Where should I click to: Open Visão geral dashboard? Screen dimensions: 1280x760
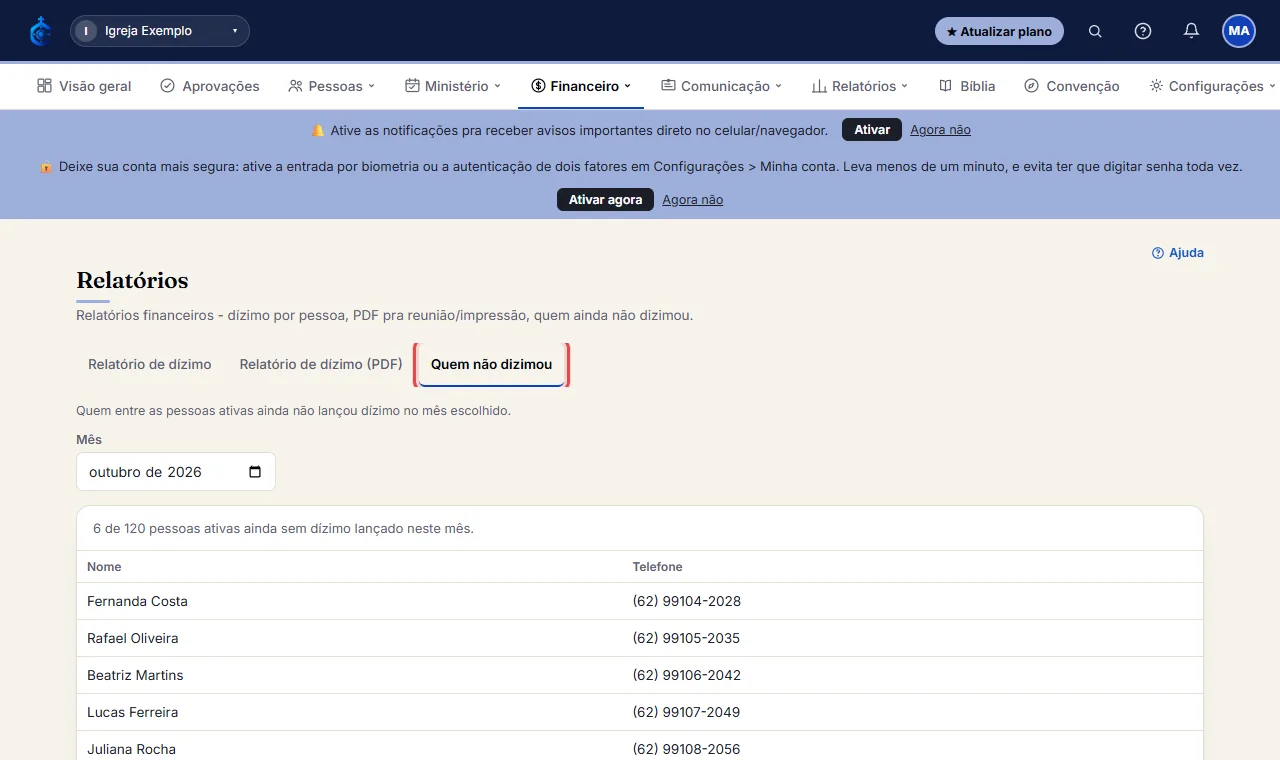pos(84,86)
